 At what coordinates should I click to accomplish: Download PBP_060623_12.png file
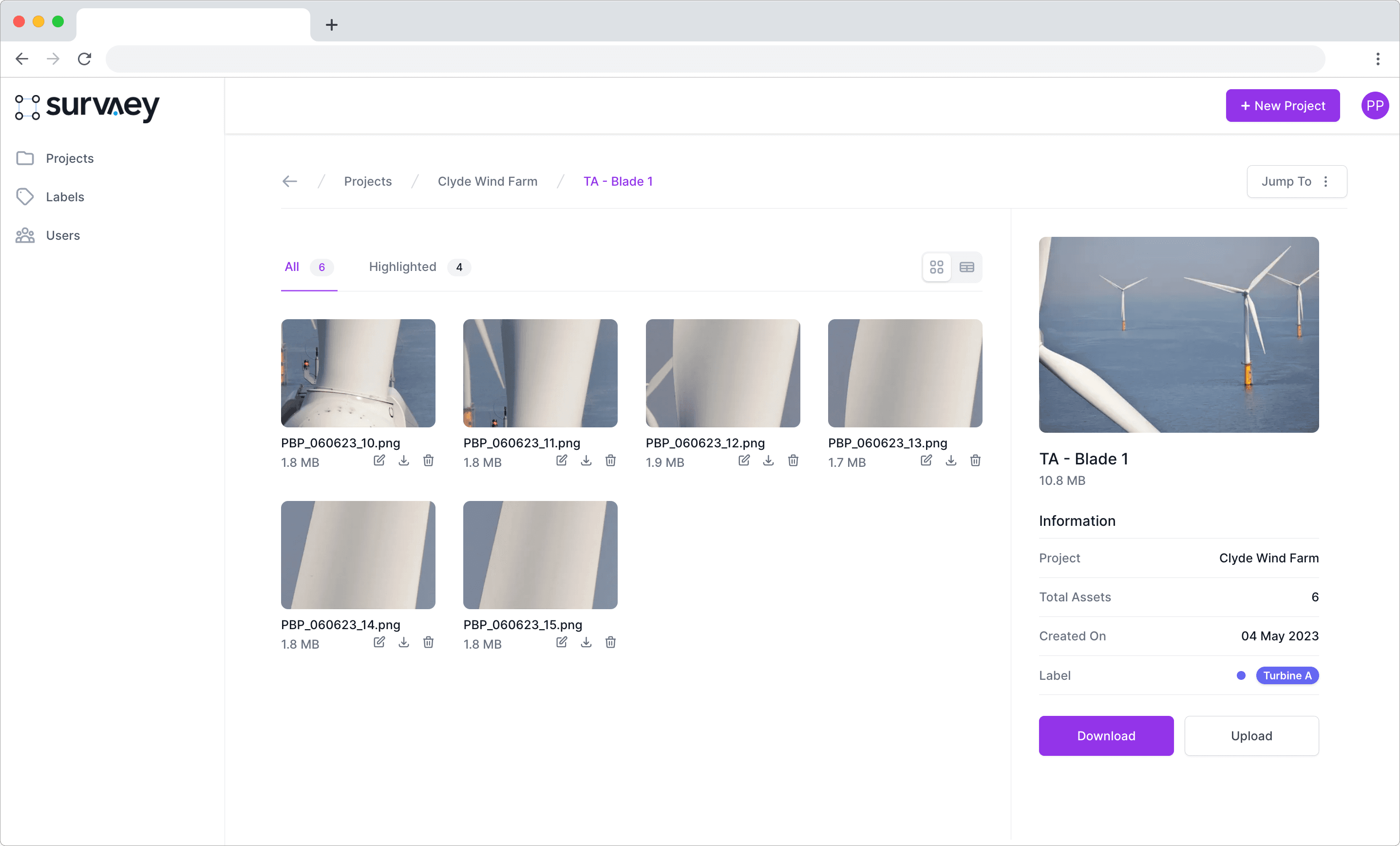[768, 461]
